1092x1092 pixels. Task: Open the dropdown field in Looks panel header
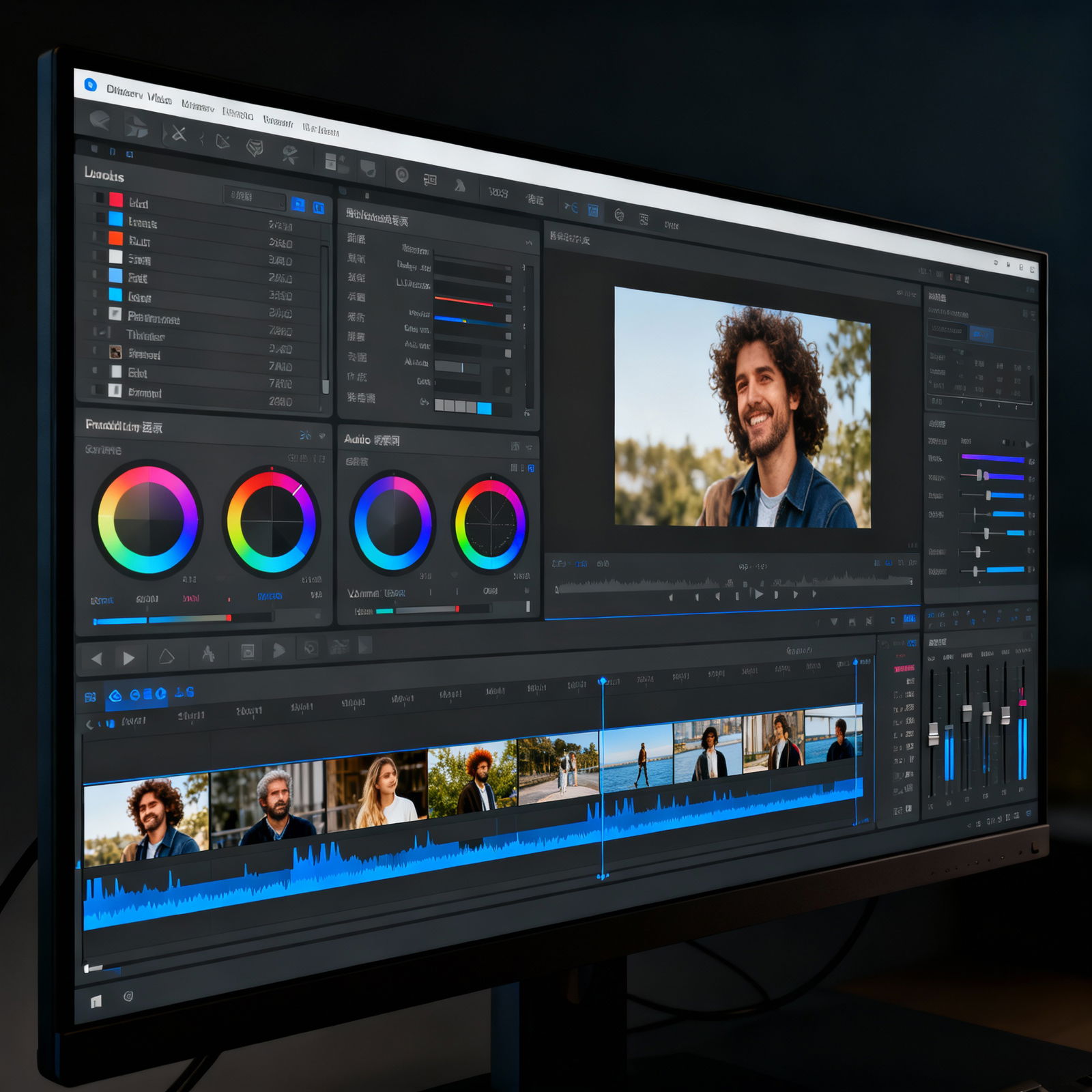(254, 198)
